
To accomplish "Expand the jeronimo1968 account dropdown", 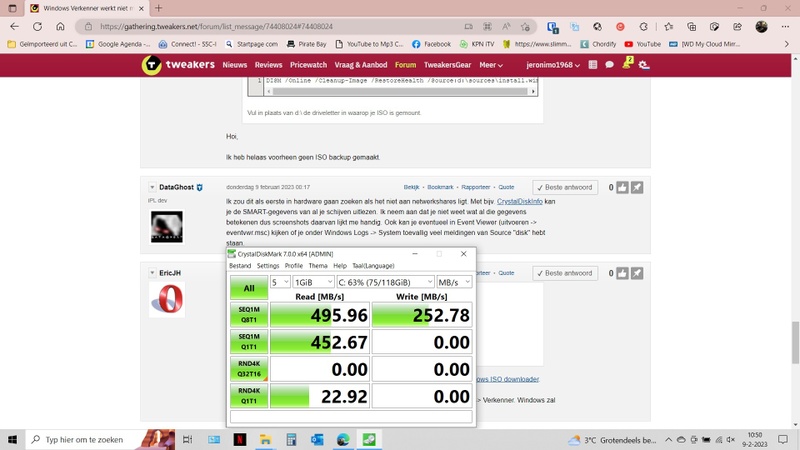I will pyautogui.click(x=553, y=65).
